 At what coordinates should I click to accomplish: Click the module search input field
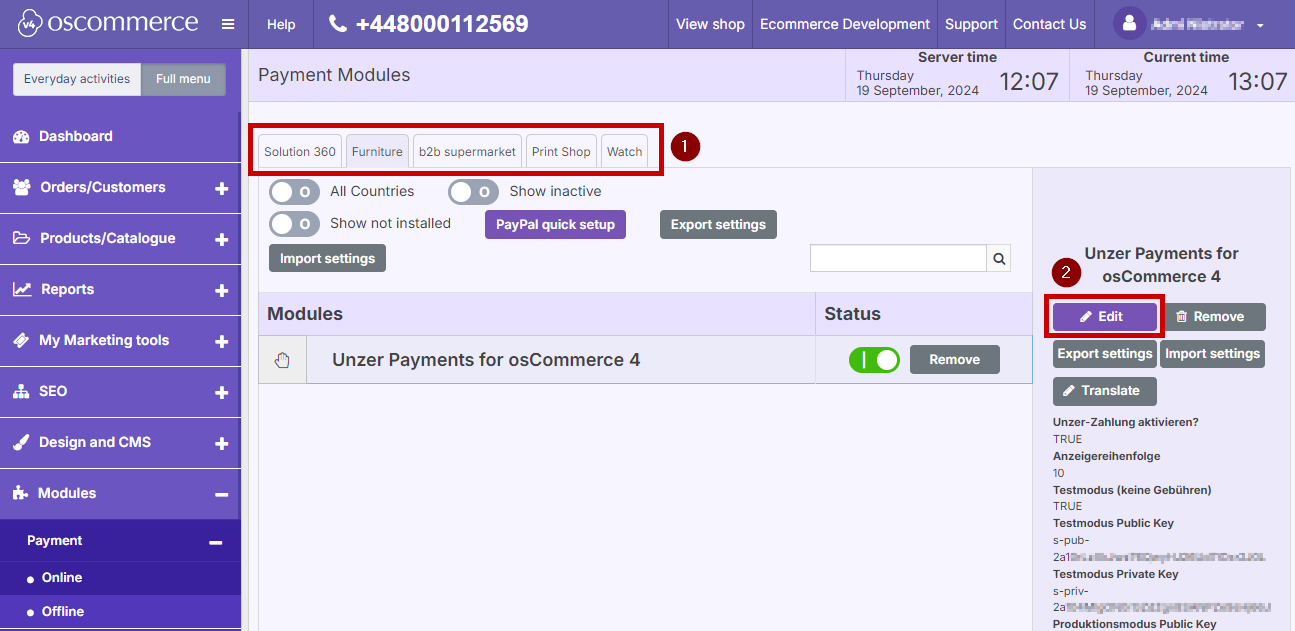[898, 259]
